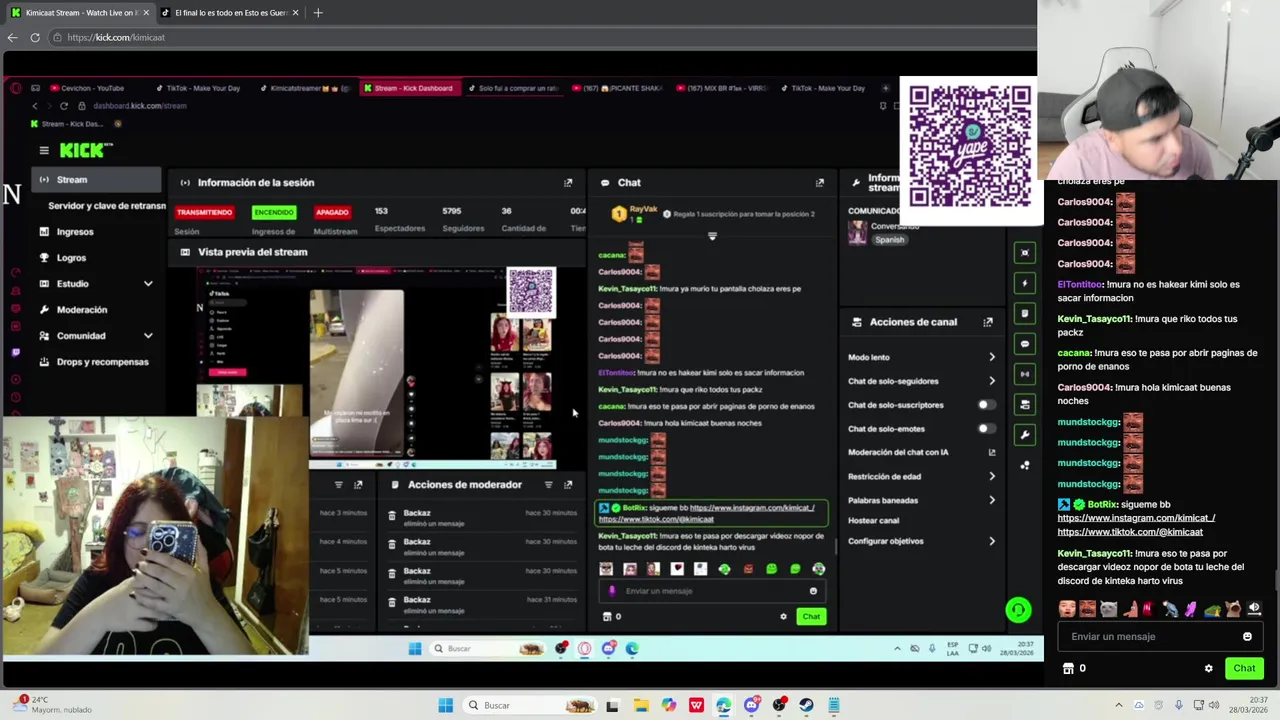Screen dimensions: 1280x720
Task: Pop out the Acciones de canal panel
Action: [x=988, y=322]
